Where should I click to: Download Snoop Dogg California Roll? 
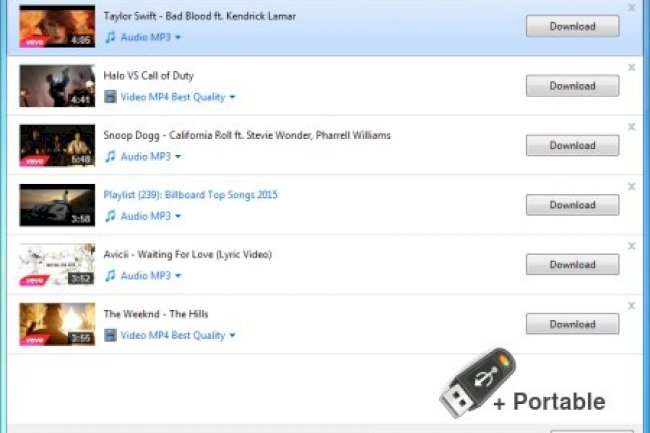click(572, 145)
